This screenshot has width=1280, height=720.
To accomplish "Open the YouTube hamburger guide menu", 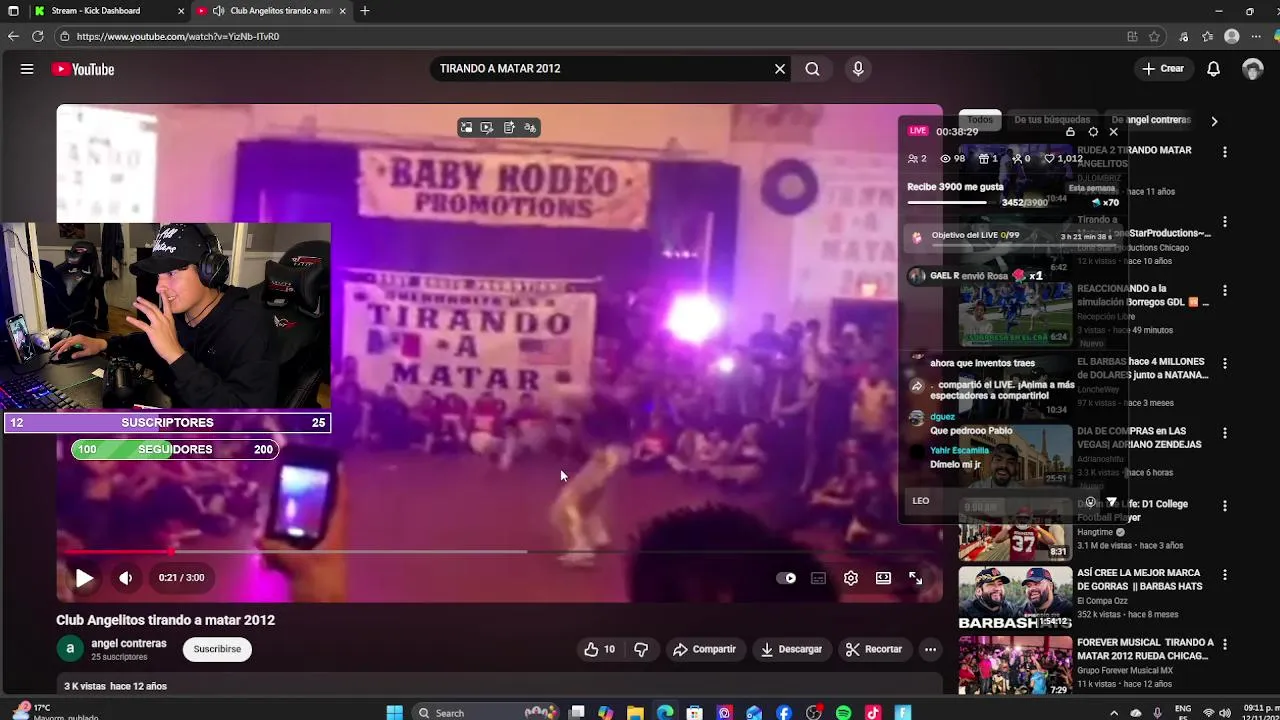I will (27, 69).
